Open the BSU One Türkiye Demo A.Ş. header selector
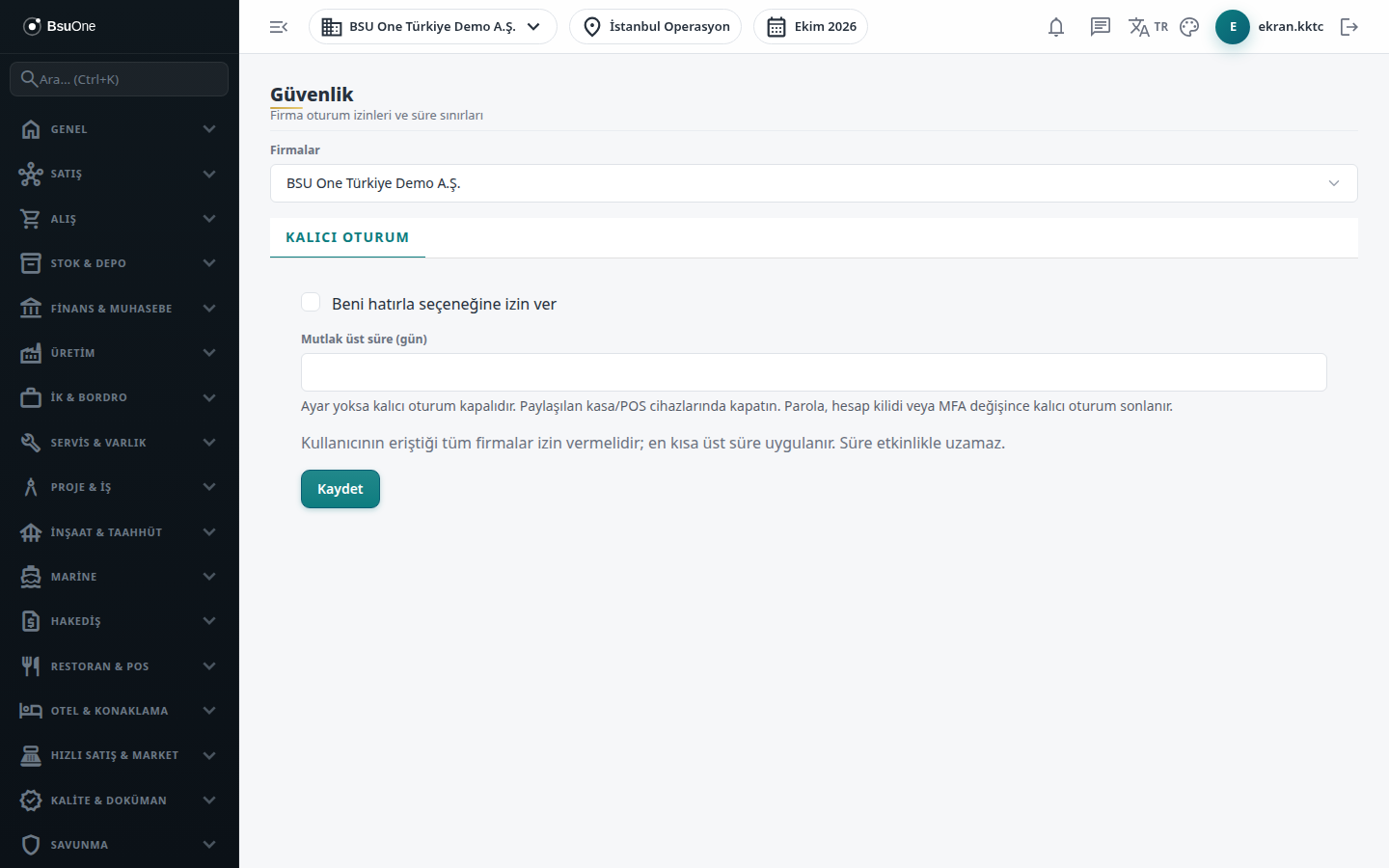Image resolution: width=1389 pixels, height=868 pixels. pos(433,27)
